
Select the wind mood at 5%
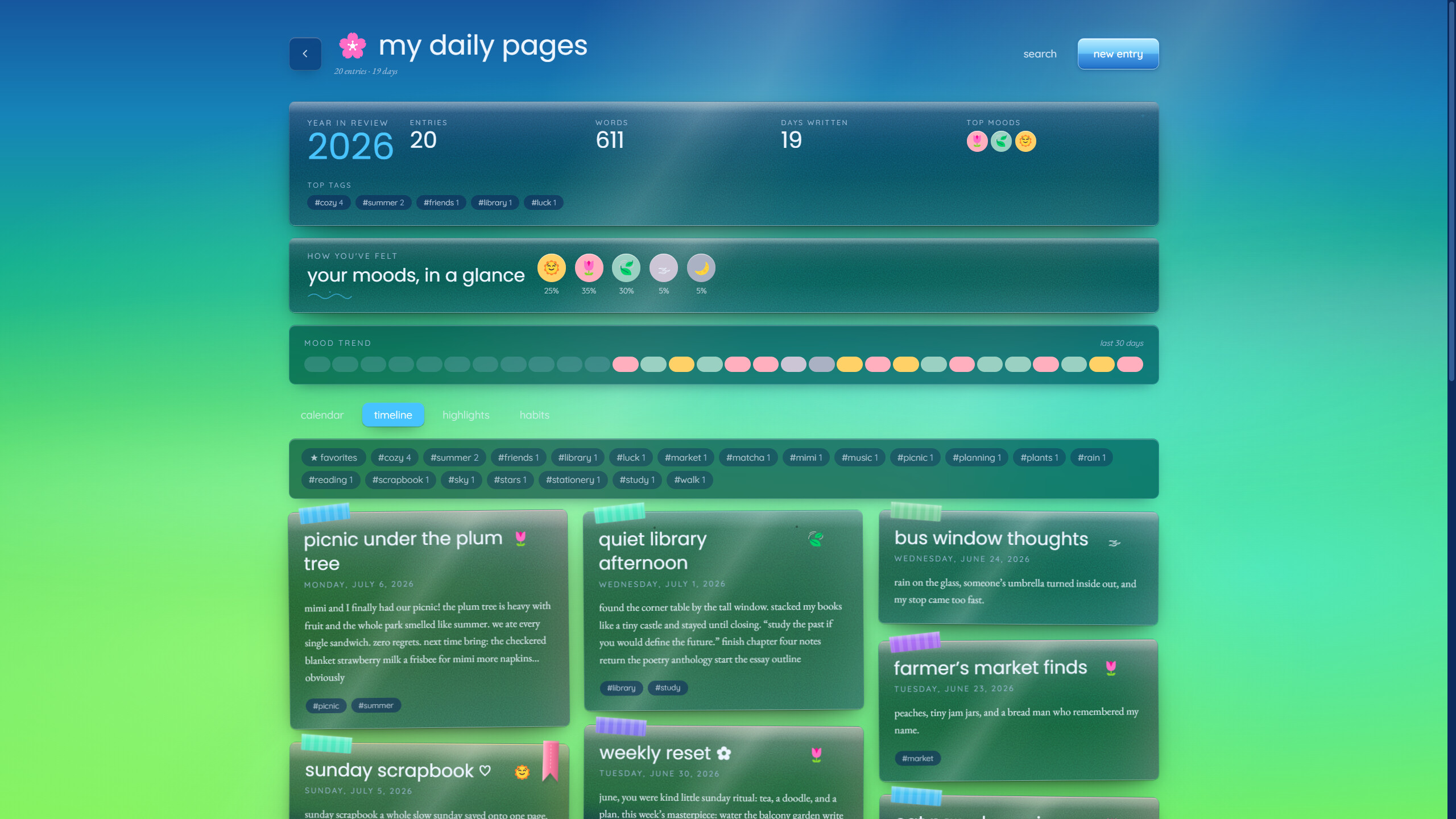pyautogui.click(x=664, y=267)
